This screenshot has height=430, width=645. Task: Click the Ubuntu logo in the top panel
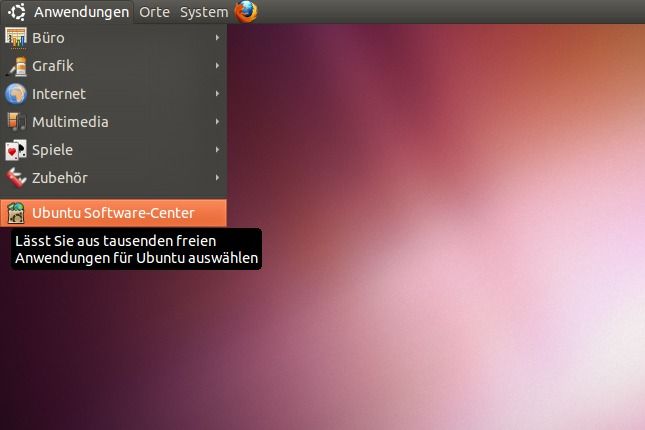(x=17, y=12)
